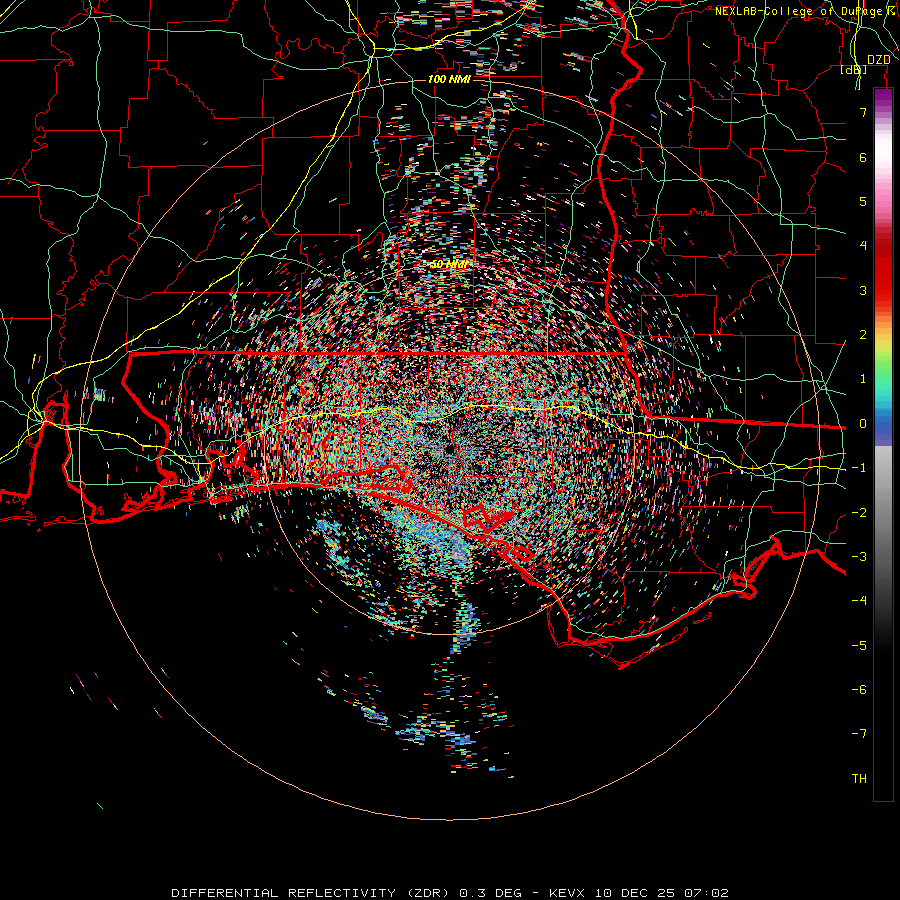The height and width of the screenshot is (900, 900).
Task: Click the "4" value on the dB scale
Action: (x=863, y=246)
